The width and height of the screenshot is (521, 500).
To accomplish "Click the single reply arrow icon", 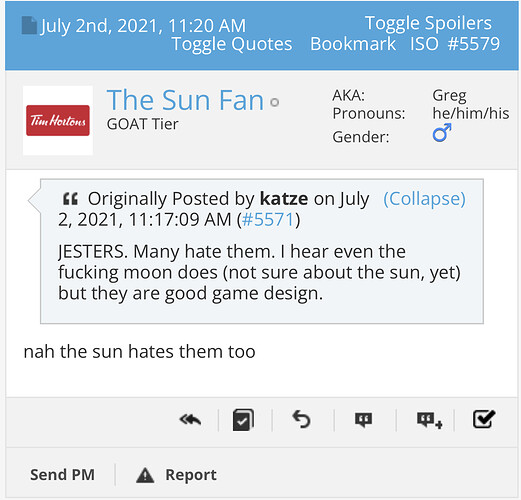I will point(301,419).
